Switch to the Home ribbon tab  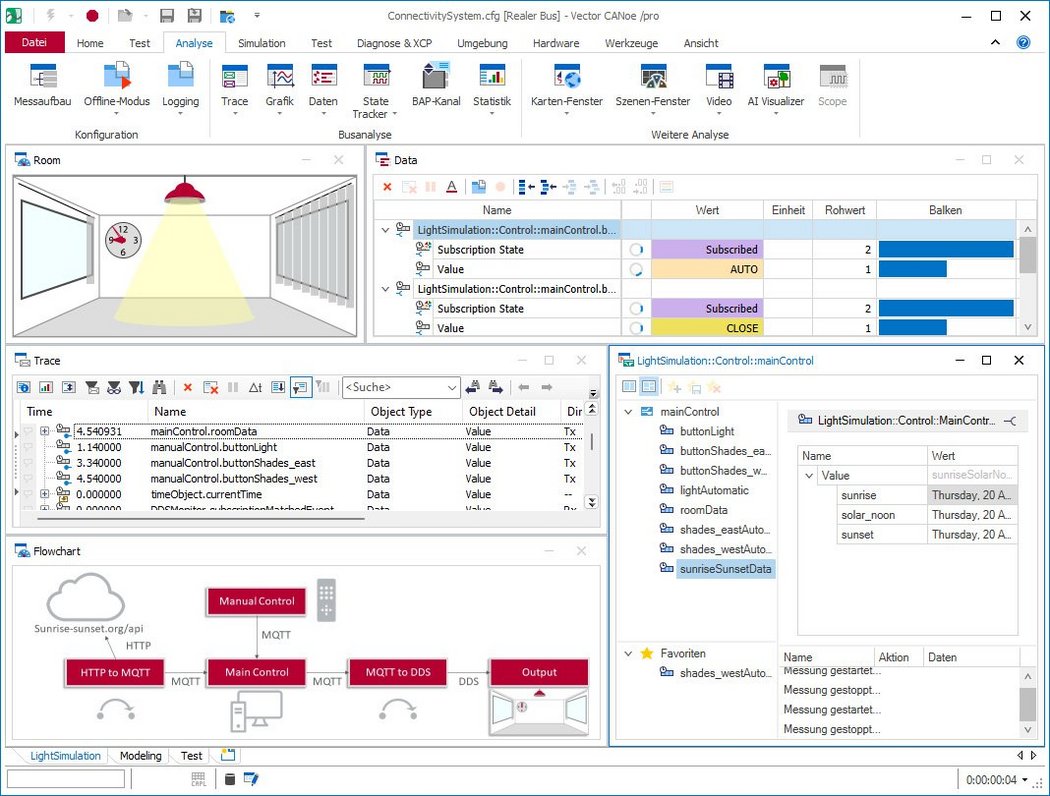(x=90, y=43)
